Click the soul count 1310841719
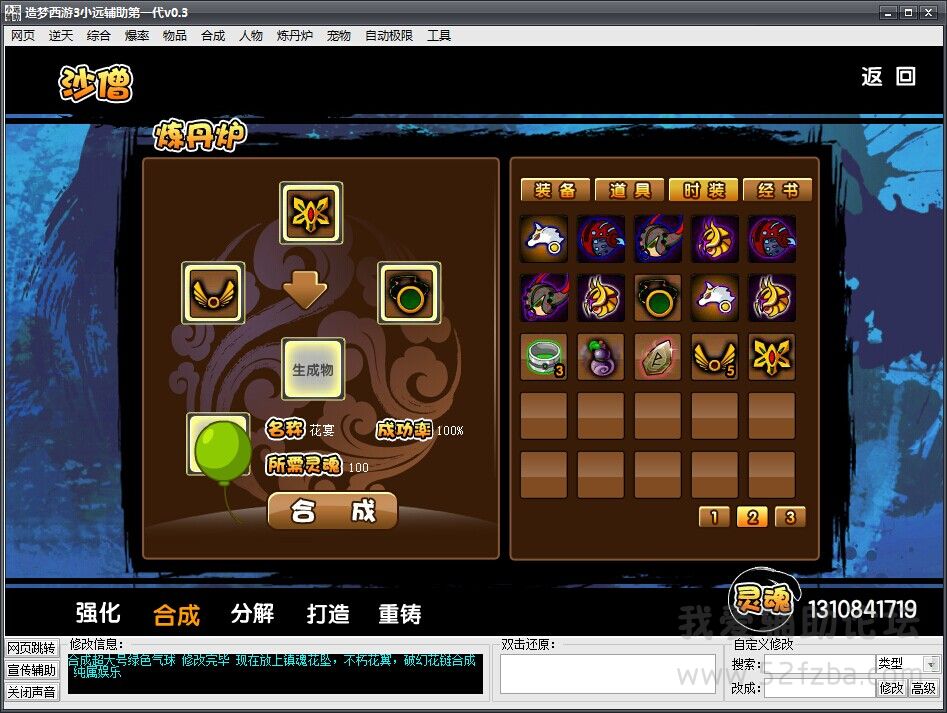The image size is (947, 713). [x=862, y=609]
